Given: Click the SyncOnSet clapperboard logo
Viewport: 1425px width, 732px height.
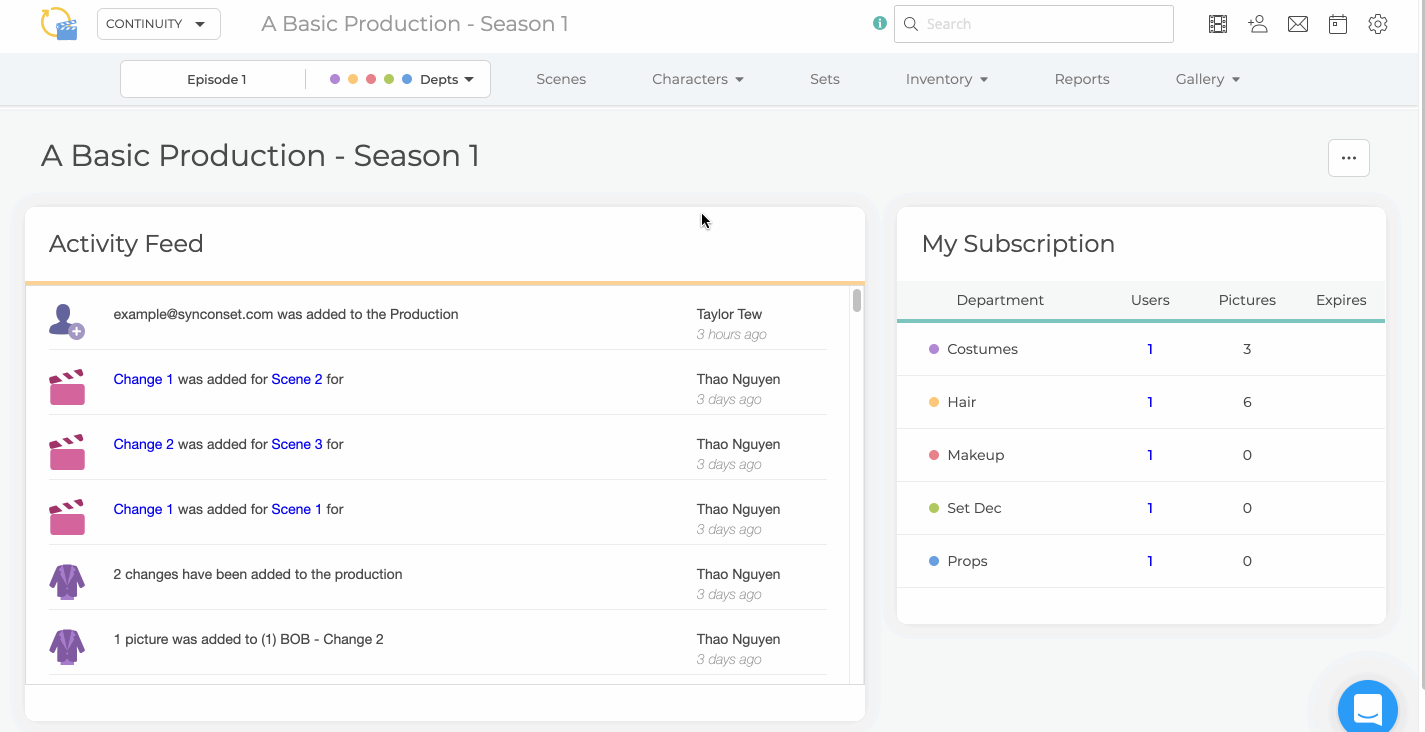Looking at the screenshot, I should pyautogui.click(x=59, y=23).
